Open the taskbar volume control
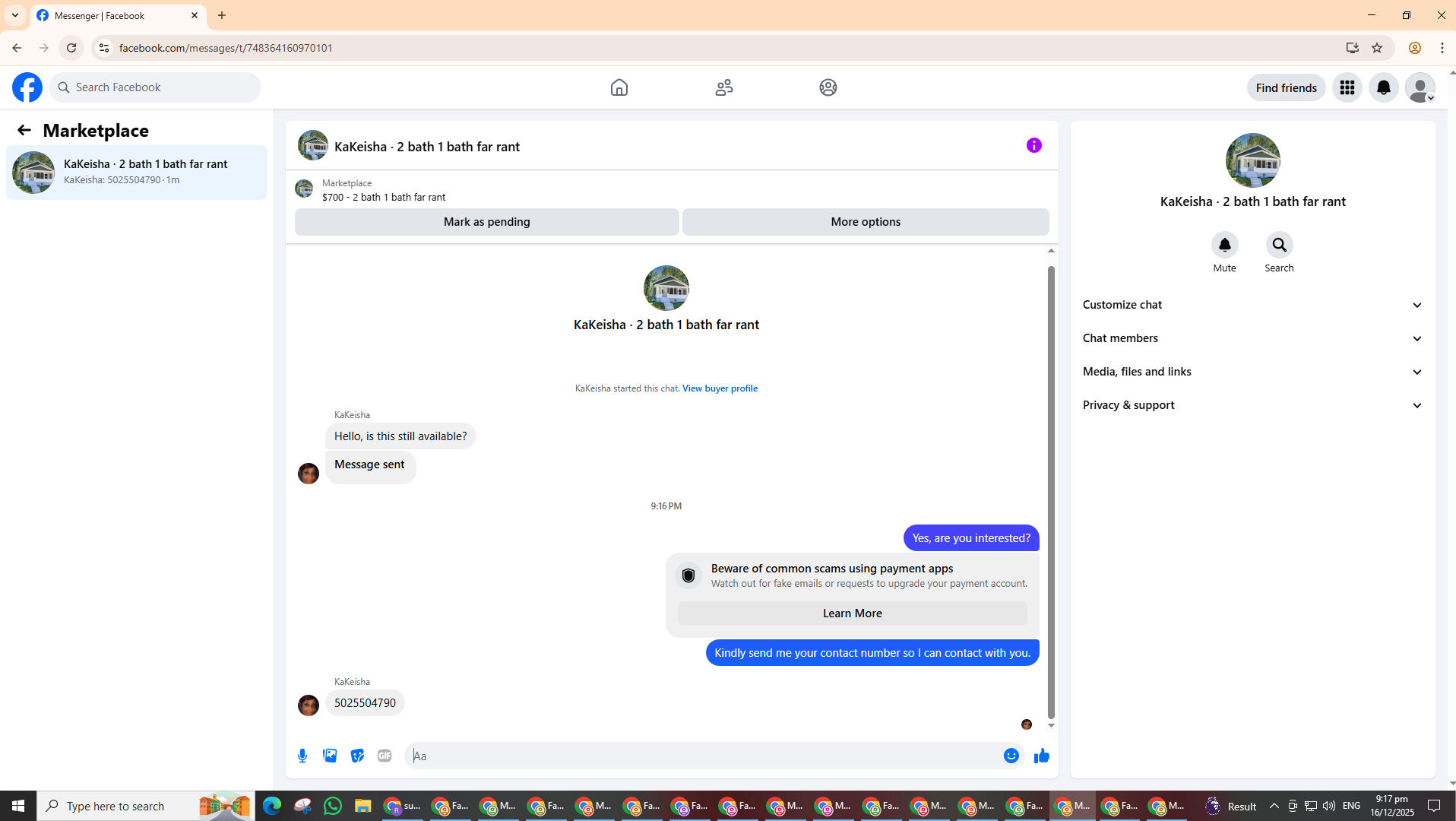 tap(1329, 806)
